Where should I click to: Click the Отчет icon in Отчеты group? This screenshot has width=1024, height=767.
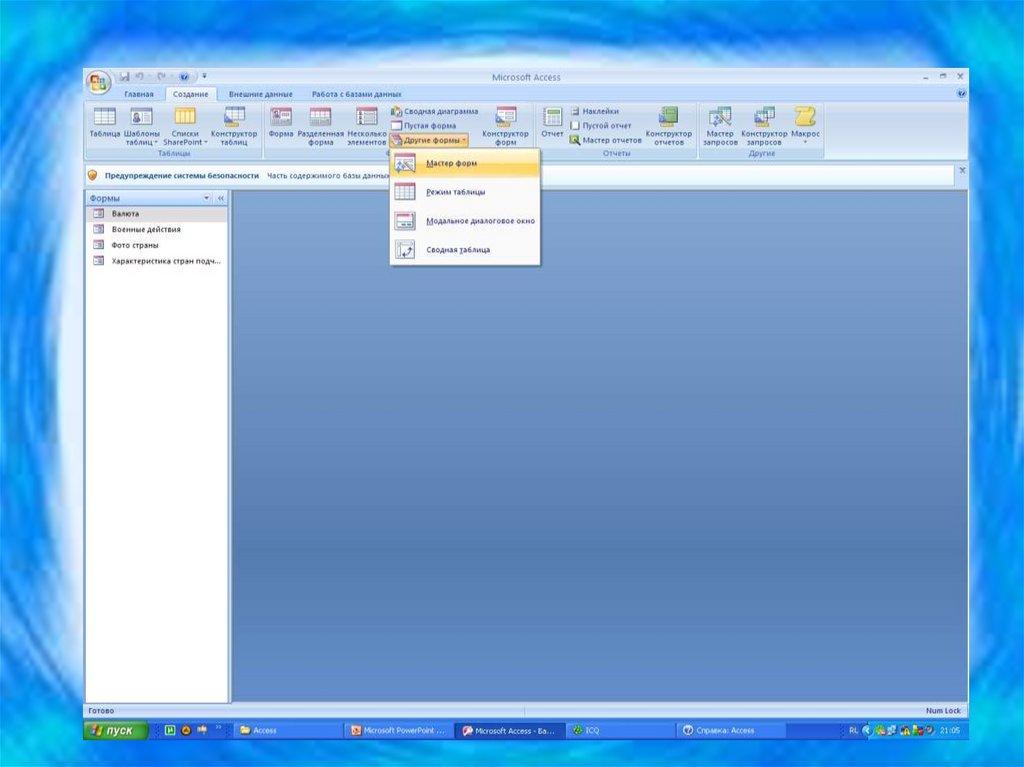[x=552, y=122]
